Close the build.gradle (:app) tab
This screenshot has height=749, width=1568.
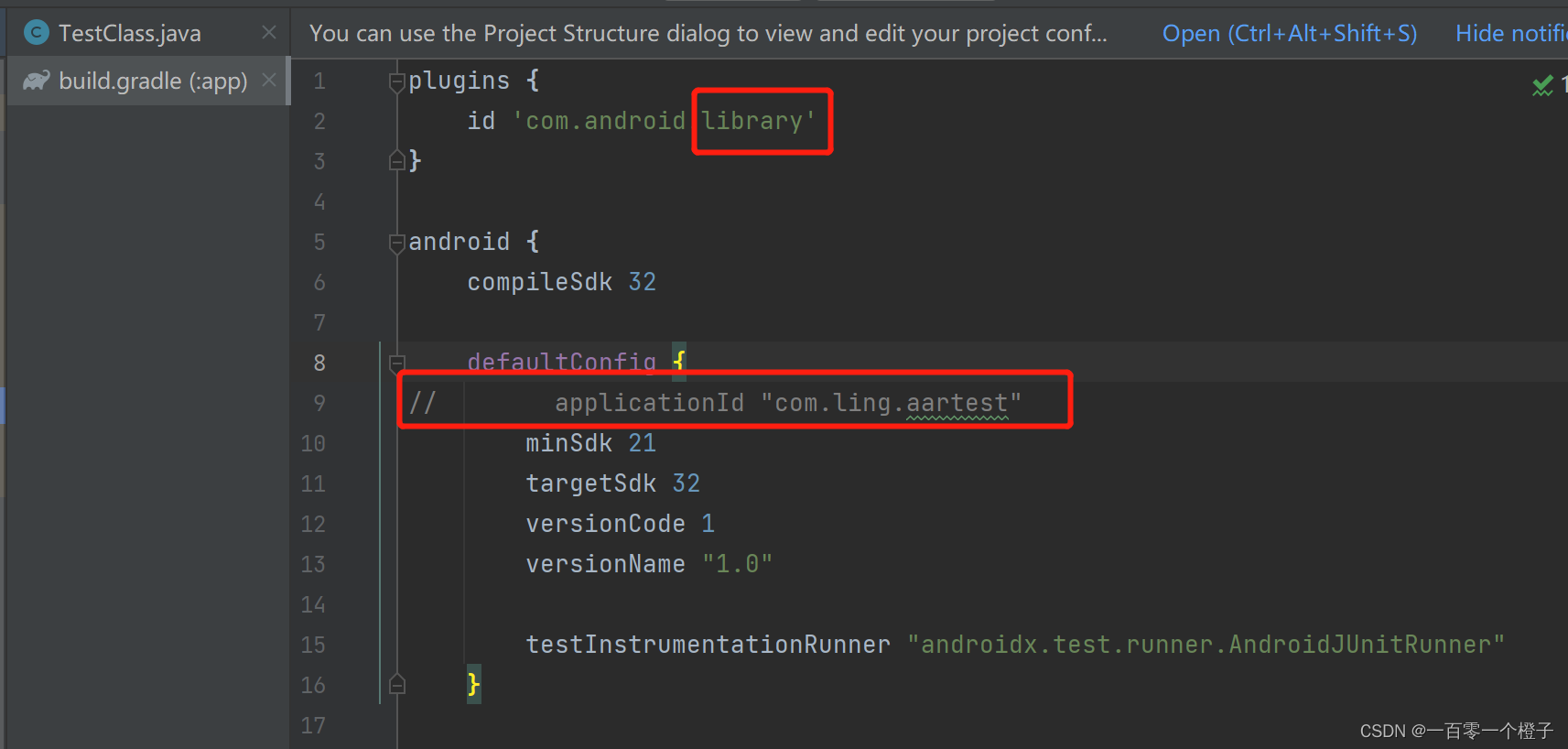(x=269, y=81)
